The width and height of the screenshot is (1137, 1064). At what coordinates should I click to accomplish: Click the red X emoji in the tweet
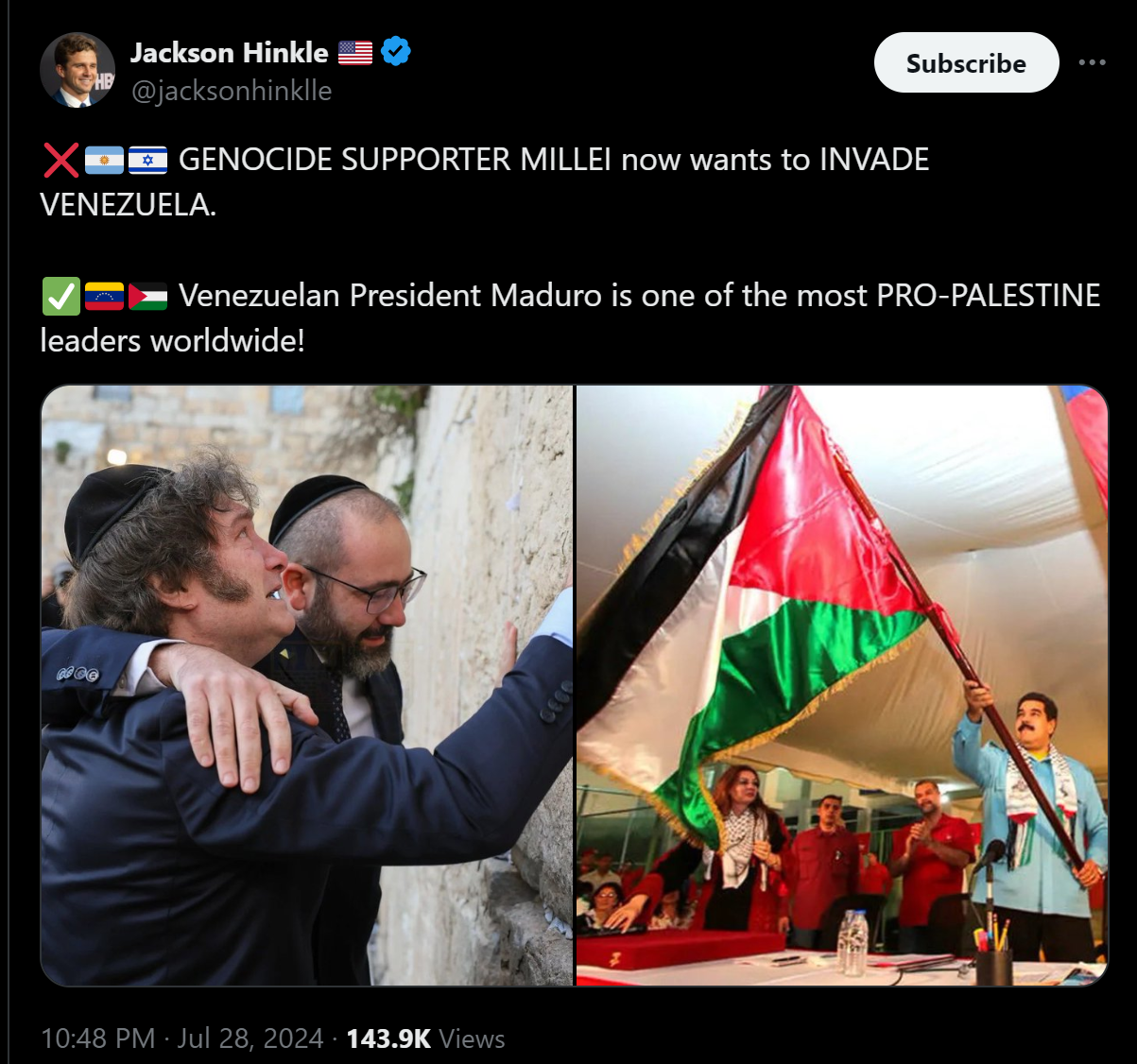click(60, 160)
